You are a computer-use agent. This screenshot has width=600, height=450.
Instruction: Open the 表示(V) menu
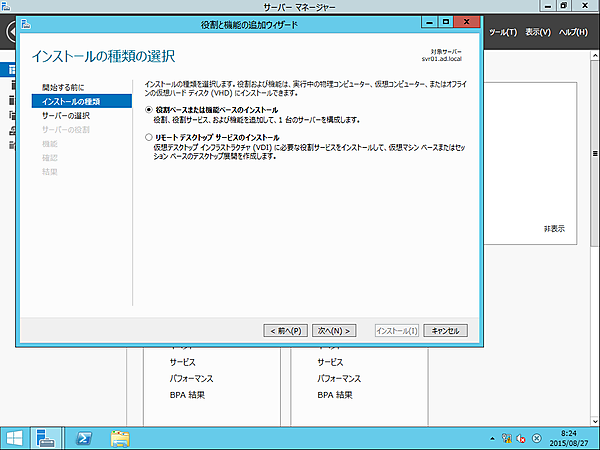(x=538, y=33)
